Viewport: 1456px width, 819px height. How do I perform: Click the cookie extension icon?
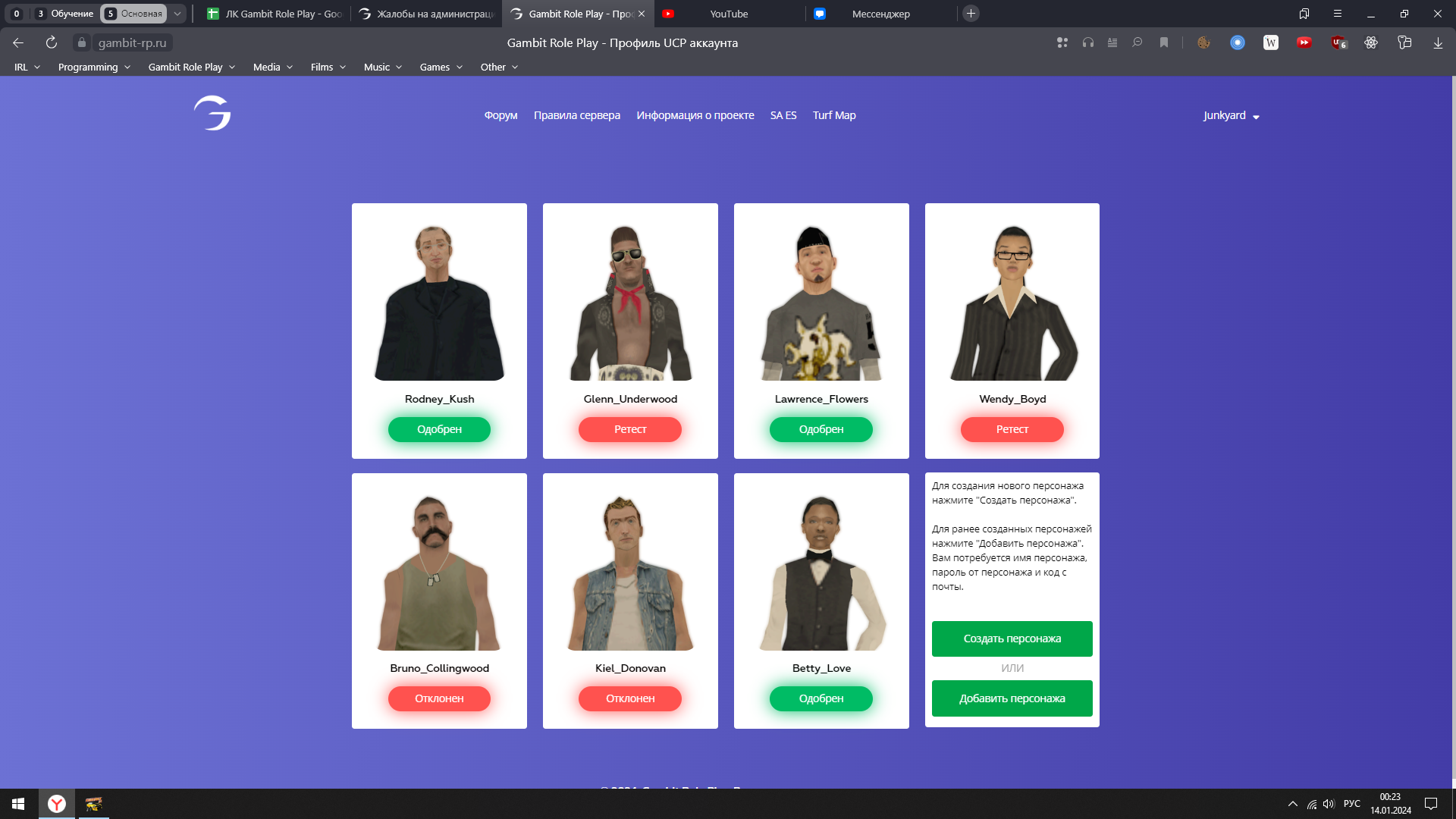1203,42
